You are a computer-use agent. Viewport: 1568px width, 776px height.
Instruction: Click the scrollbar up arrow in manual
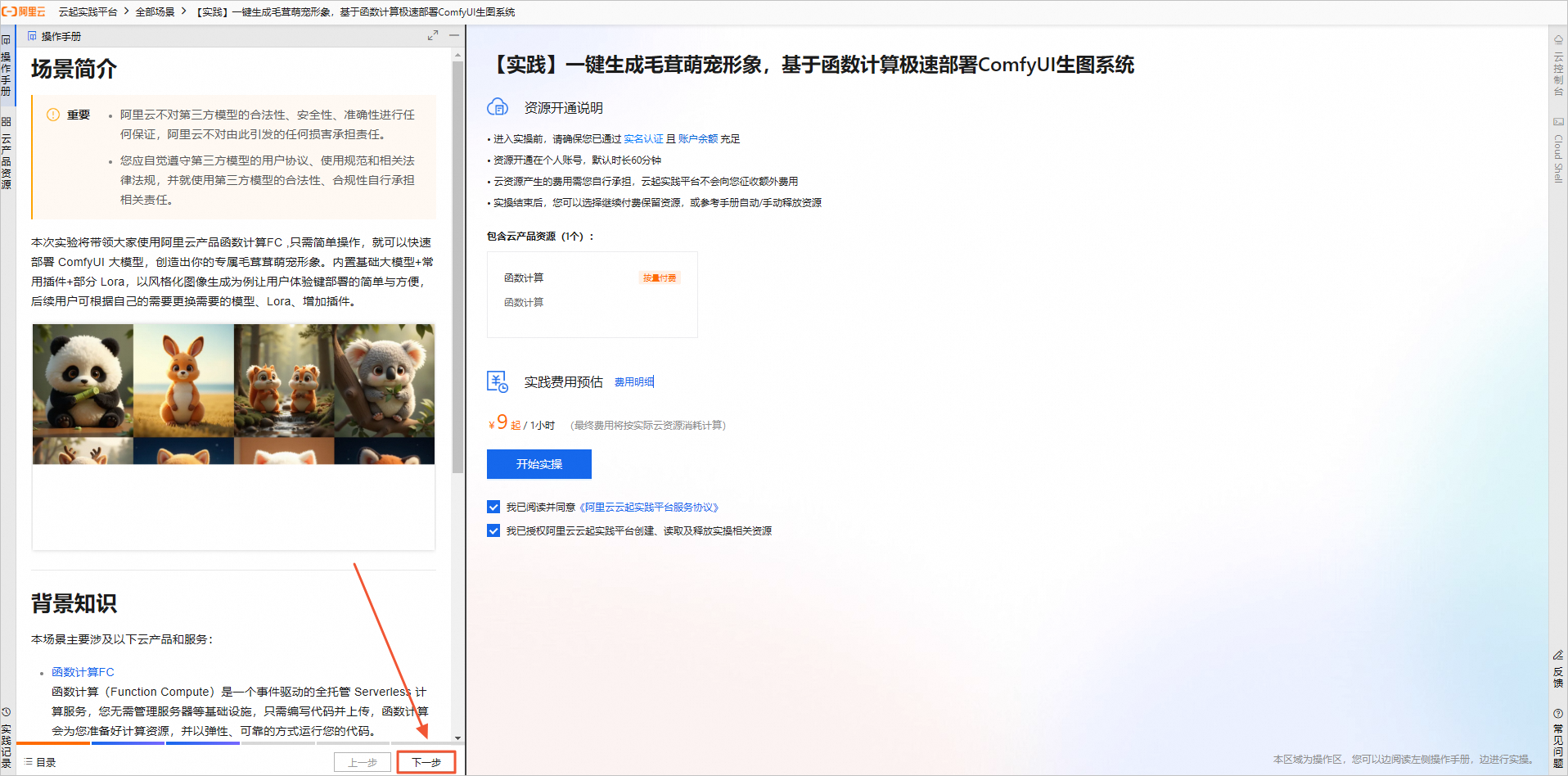point(457,55)
